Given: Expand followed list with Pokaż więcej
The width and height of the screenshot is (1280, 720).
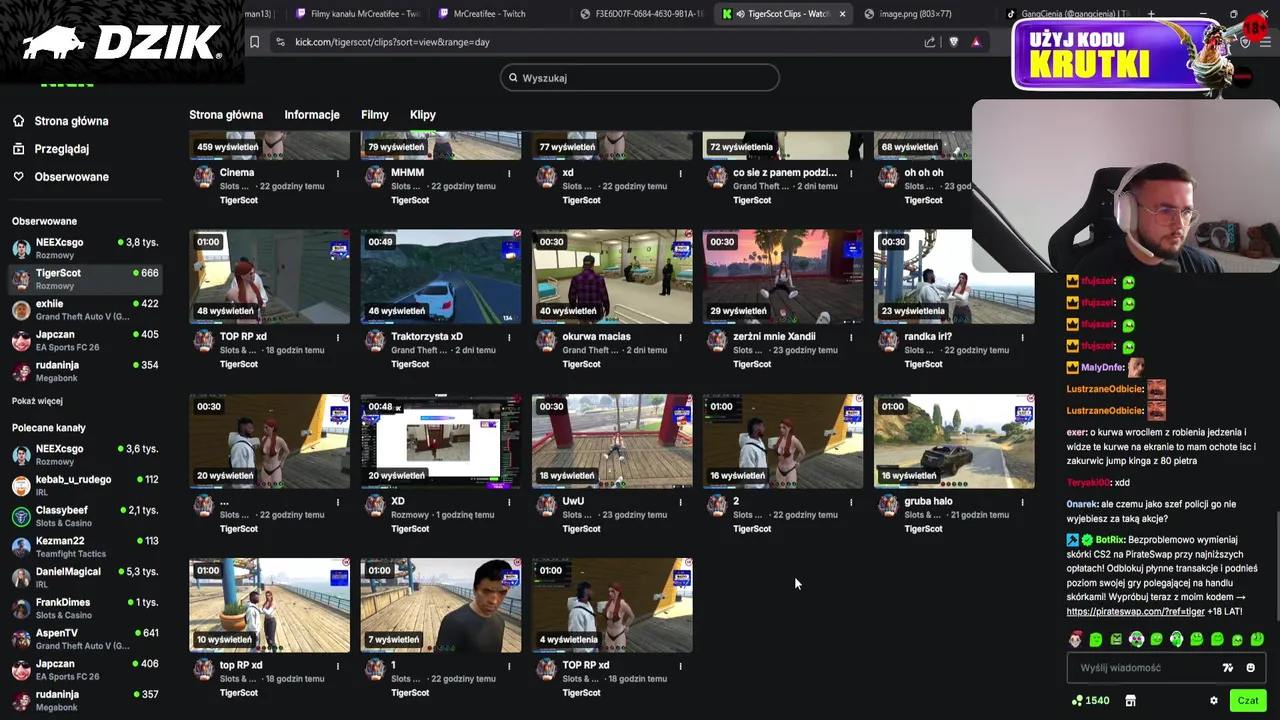Looking at the screenshot, I should (x=37, y=401).
